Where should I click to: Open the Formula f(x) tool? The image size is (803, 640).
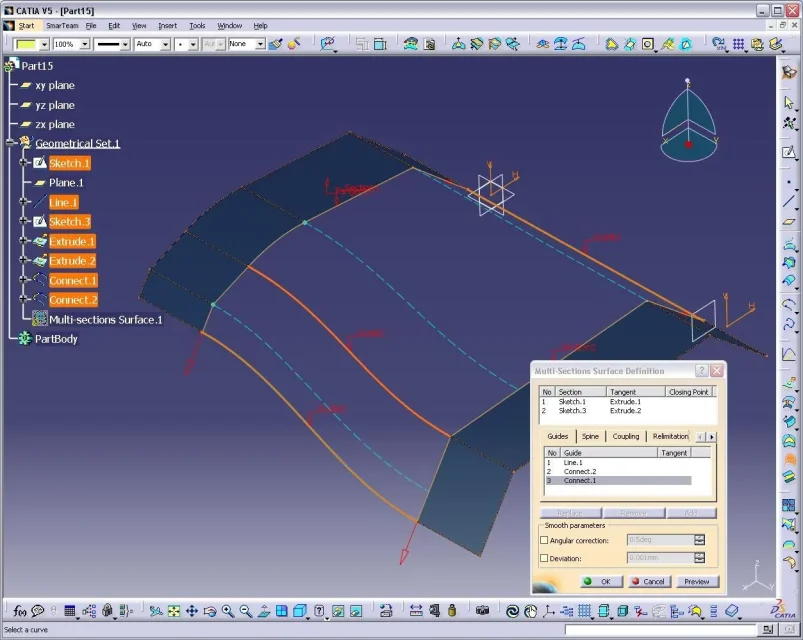tap(19, 611)
